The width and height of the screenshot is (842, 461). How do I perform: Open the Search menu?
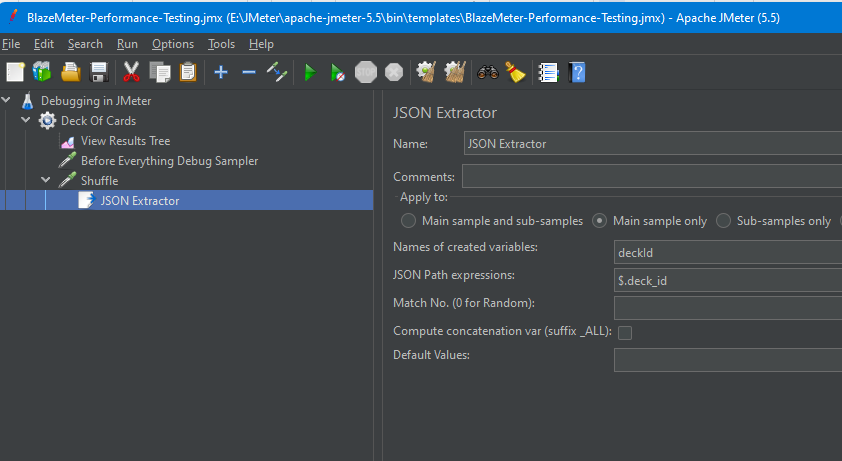click(x=85, y=44)
